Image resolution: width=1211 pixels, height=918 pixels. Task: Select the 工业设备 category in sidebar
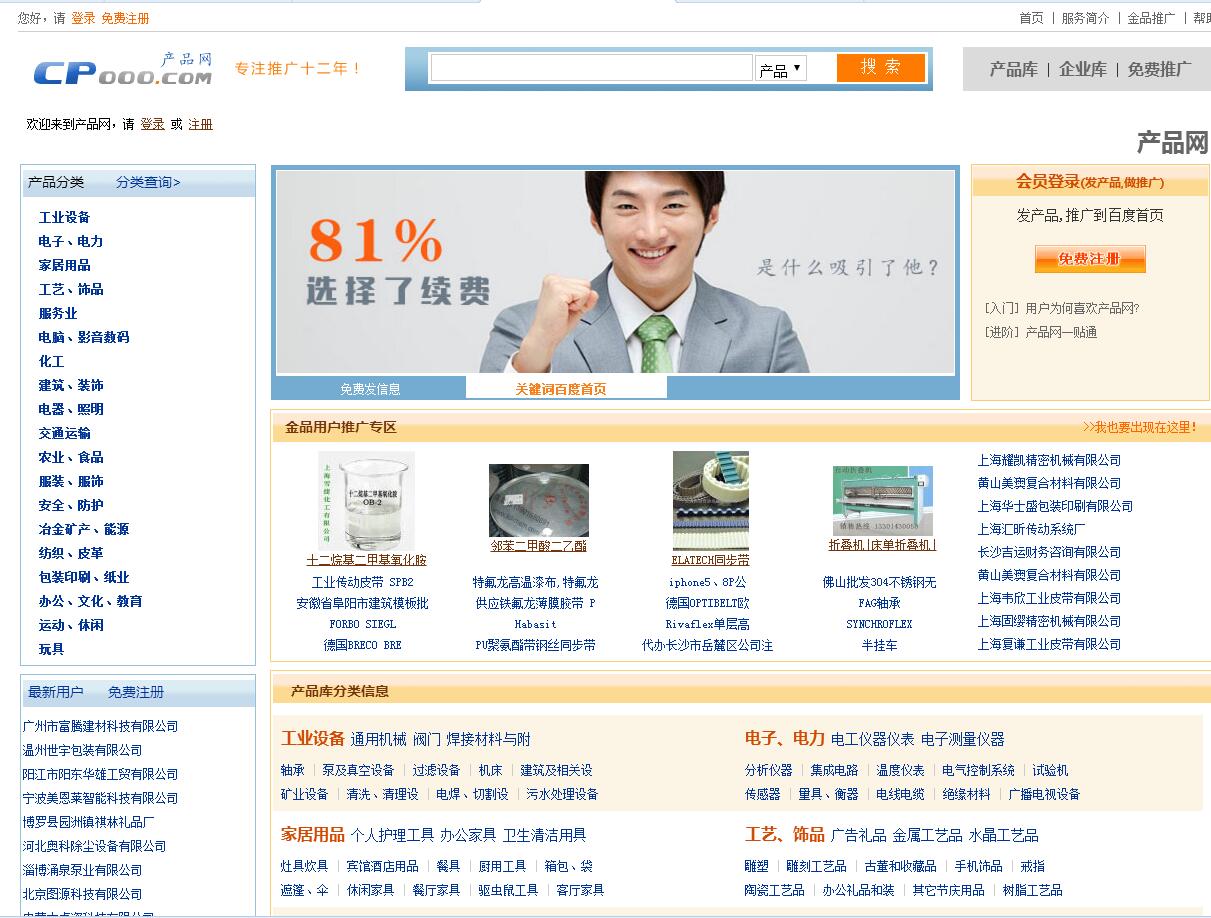pyautogui.click(x=64, y=217)
